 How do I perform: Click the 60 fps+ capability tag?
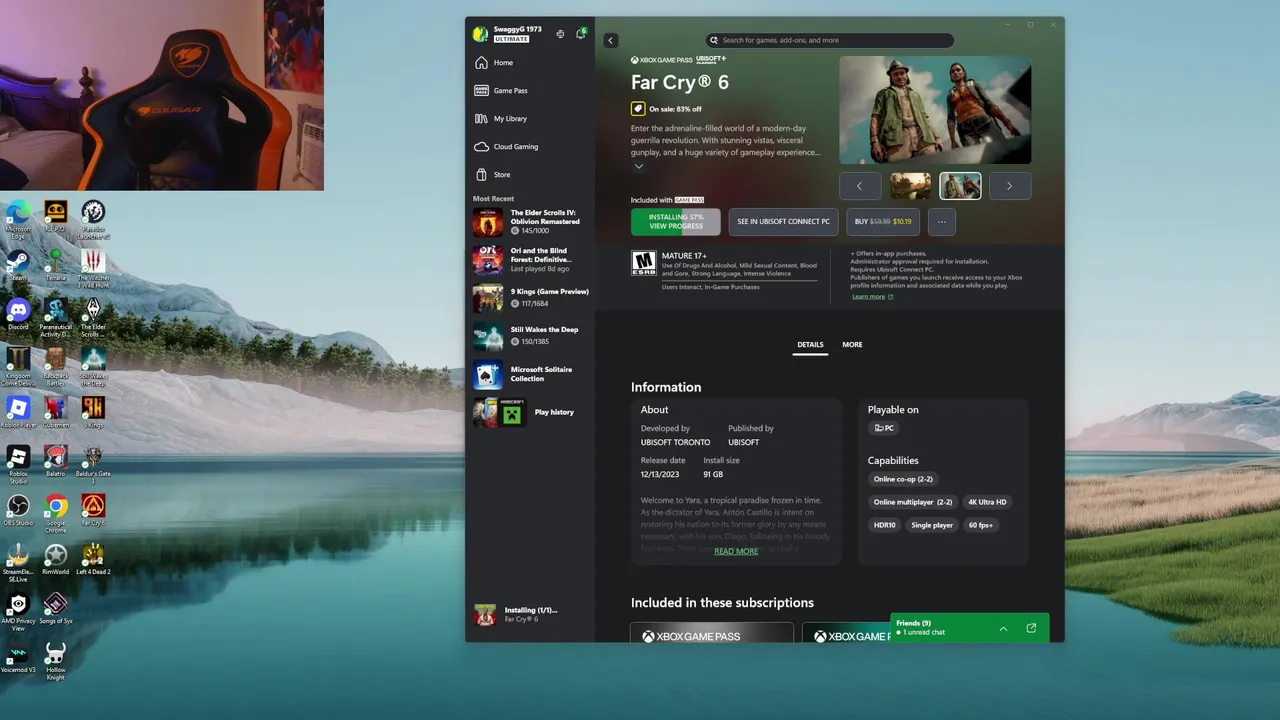(x=981, y=525)
